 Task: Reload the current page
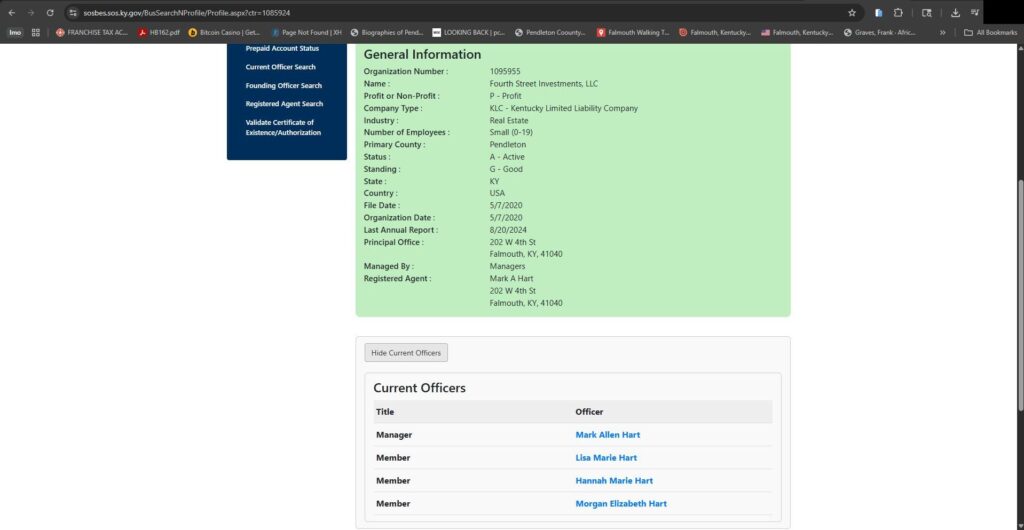click(x=50, y=12)
